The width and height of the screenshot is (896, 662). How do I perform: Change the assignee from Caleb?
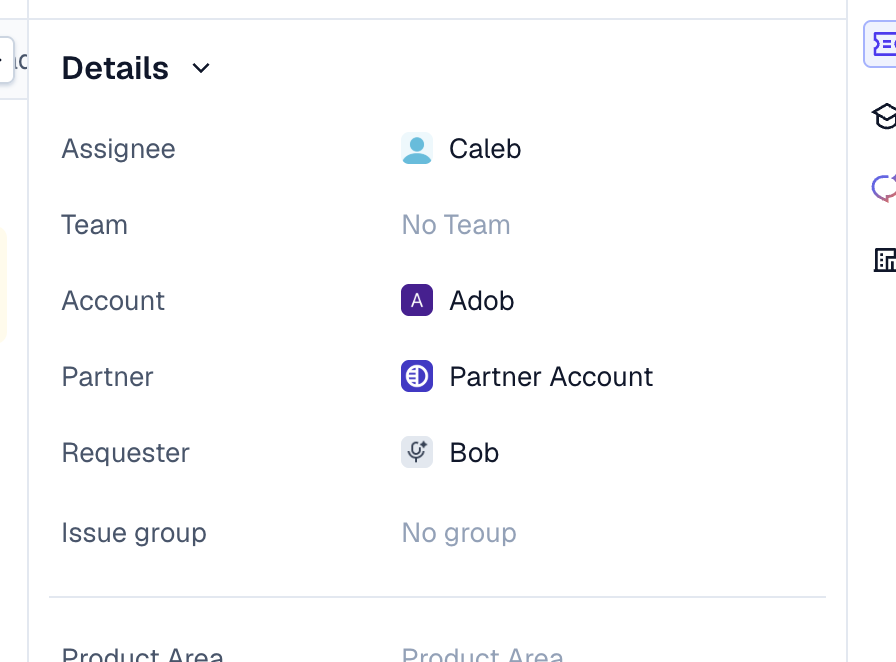point(485,148)
